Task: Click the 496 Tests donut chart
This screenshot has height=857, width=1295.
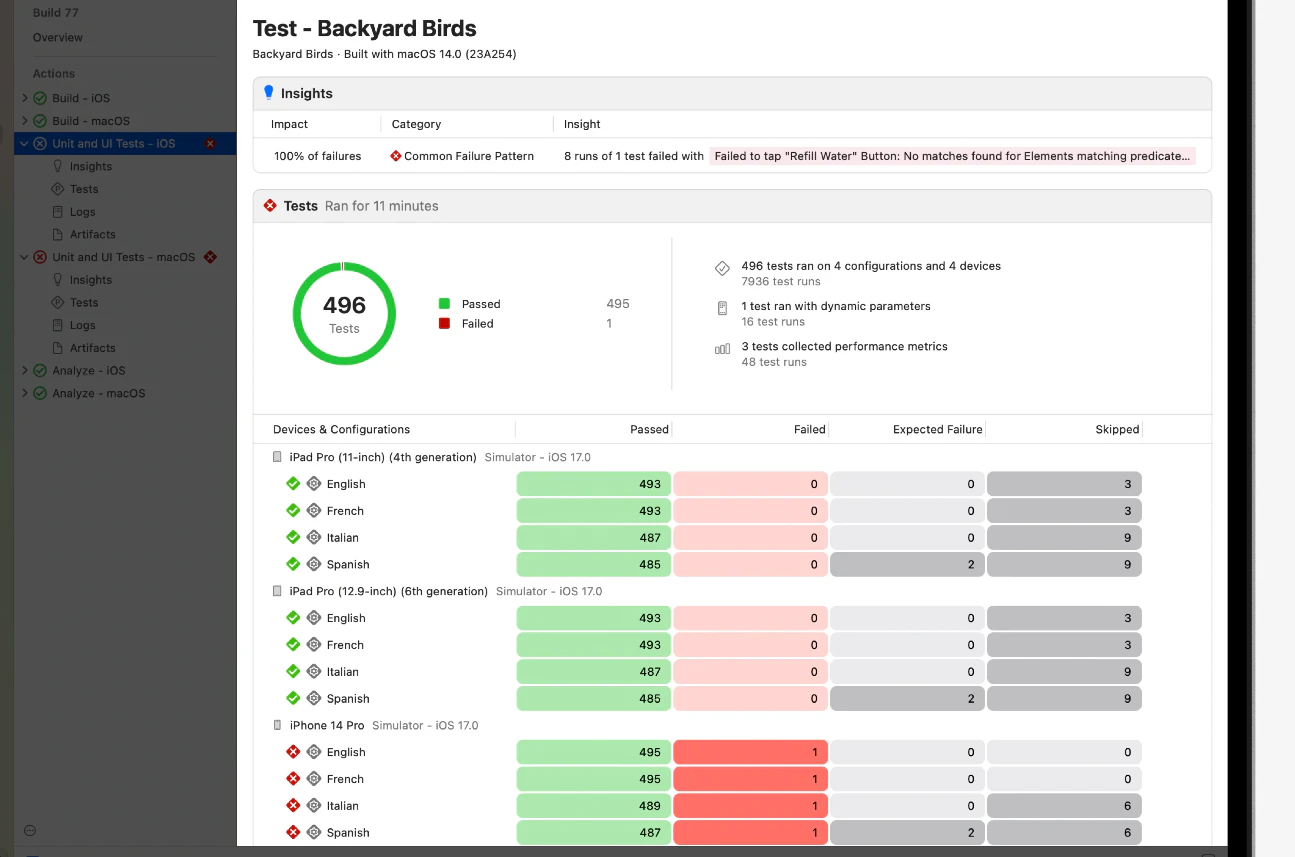Action: (344, 313)
